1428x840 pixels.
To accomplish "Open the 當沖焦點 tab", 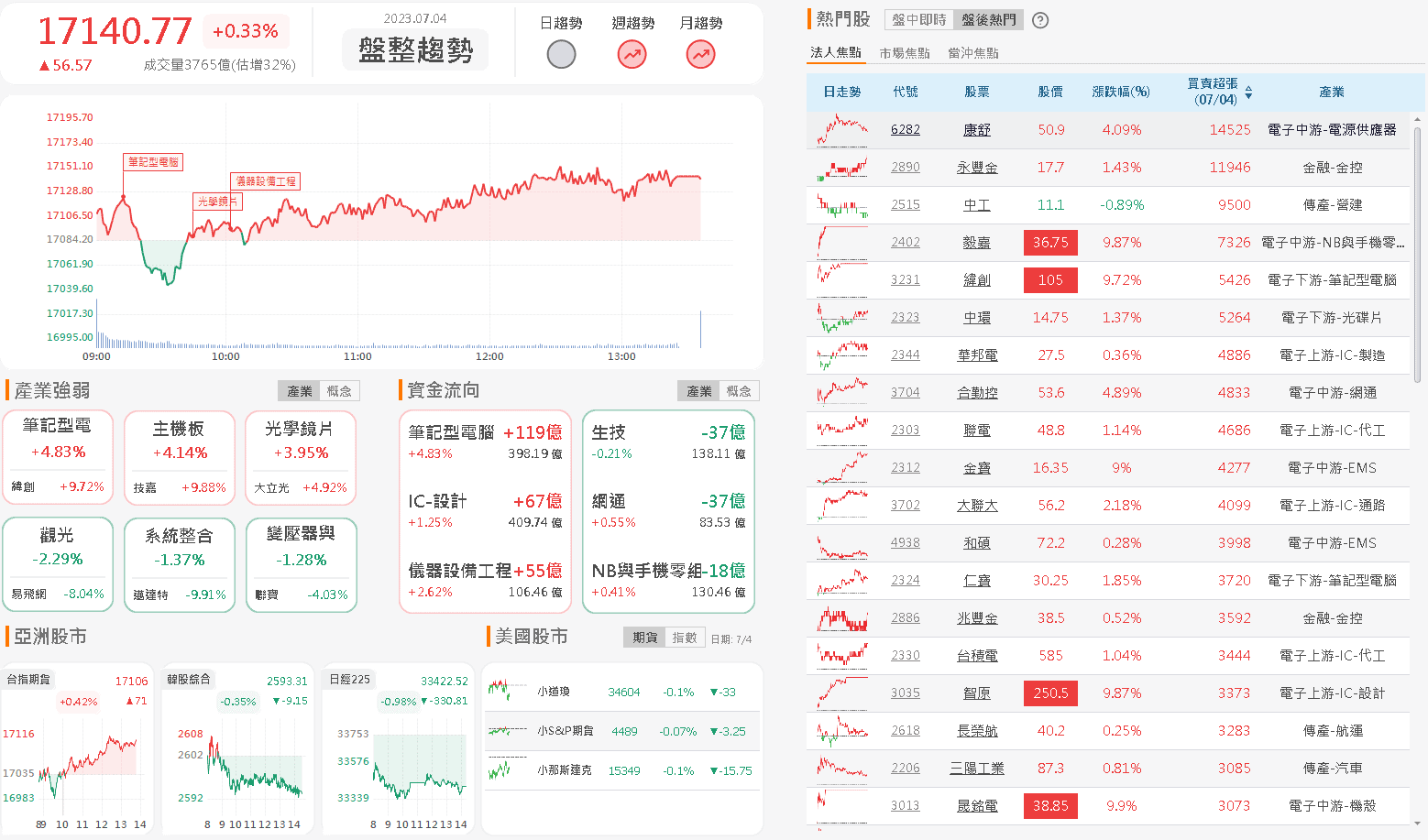I will [973, 53].
